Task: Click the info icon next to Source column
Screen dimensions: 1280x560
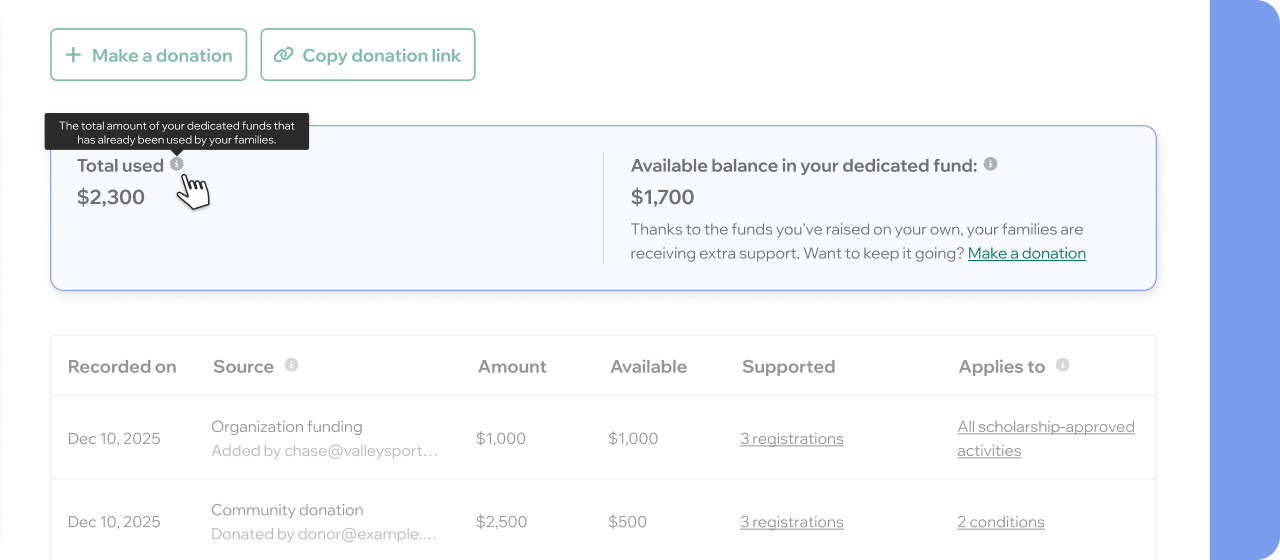Action: point(291,365)
